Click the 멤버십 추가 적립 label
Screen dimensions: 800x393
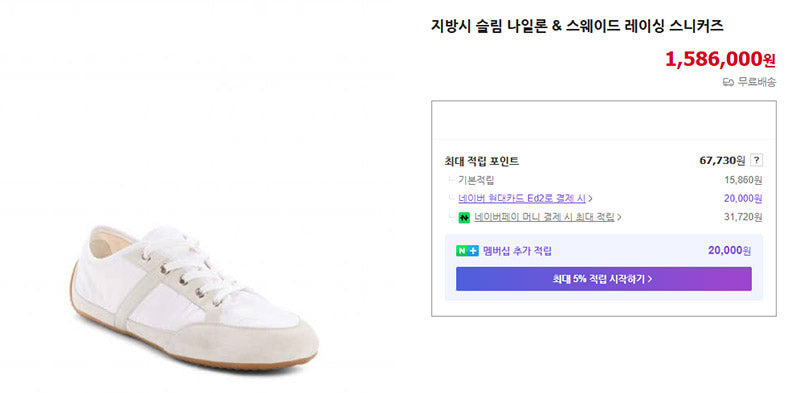click(x=517, y=251)
